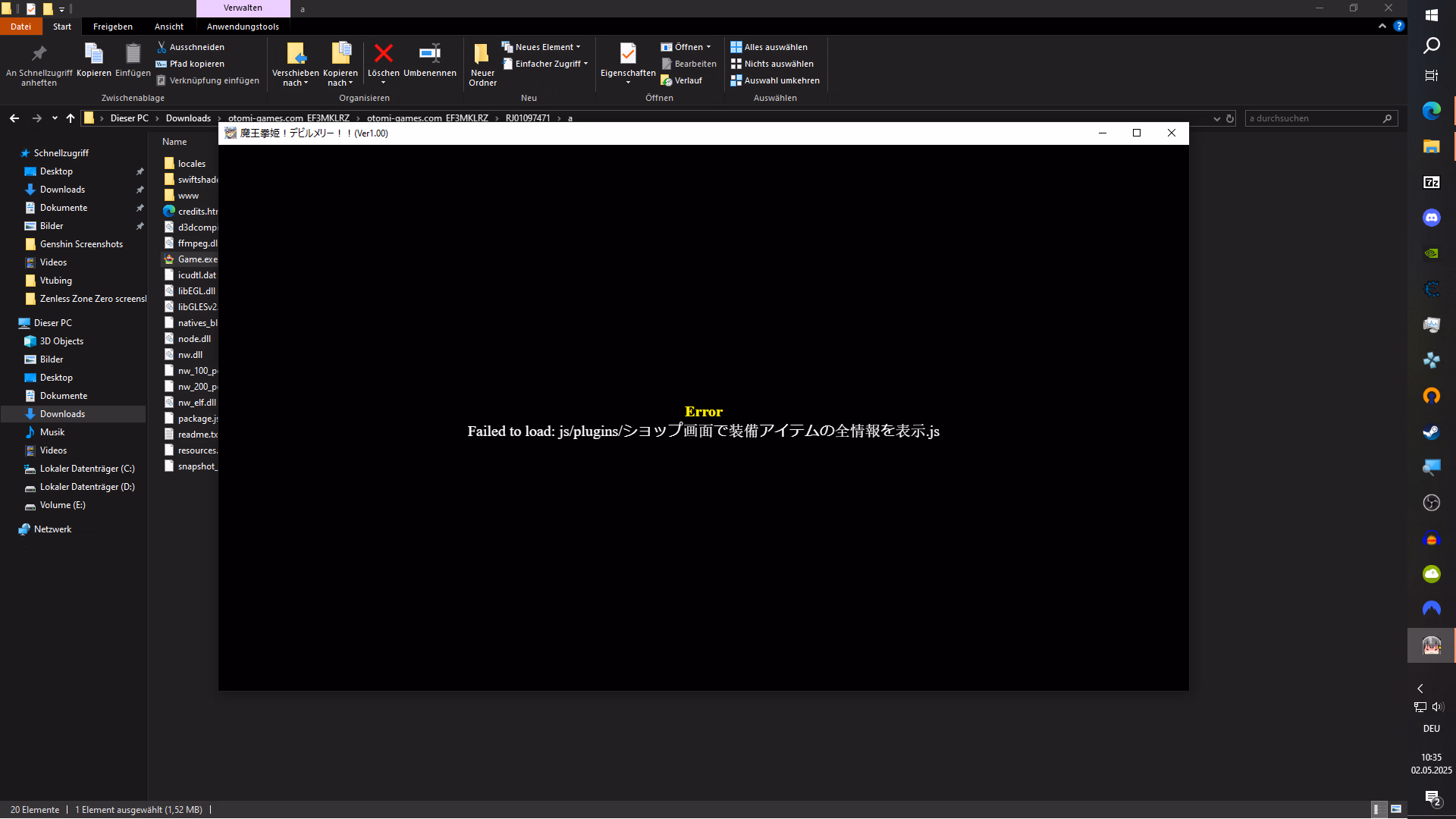Click the Alles auswählen select-all icon

tap(736, 47)
